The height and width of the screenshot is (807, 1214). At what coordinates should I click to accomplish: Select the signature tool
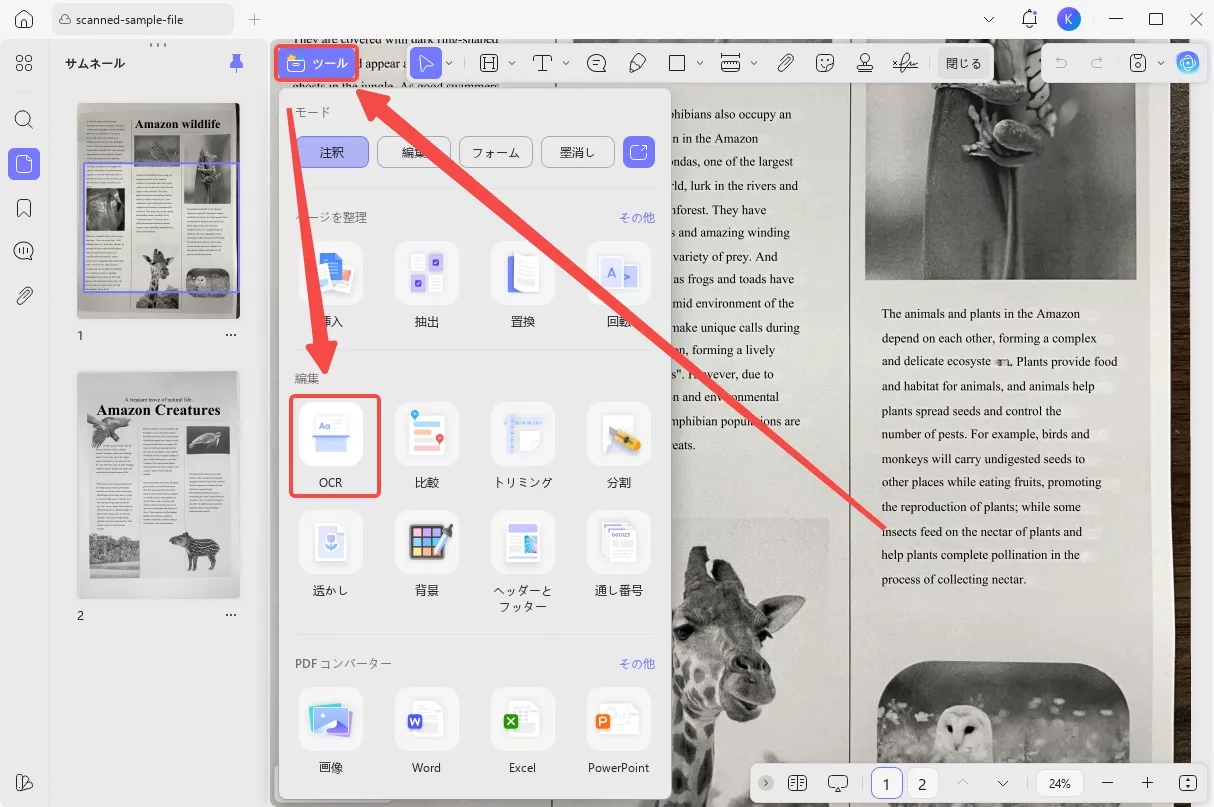pyautogui.click(x=905, y=63)
